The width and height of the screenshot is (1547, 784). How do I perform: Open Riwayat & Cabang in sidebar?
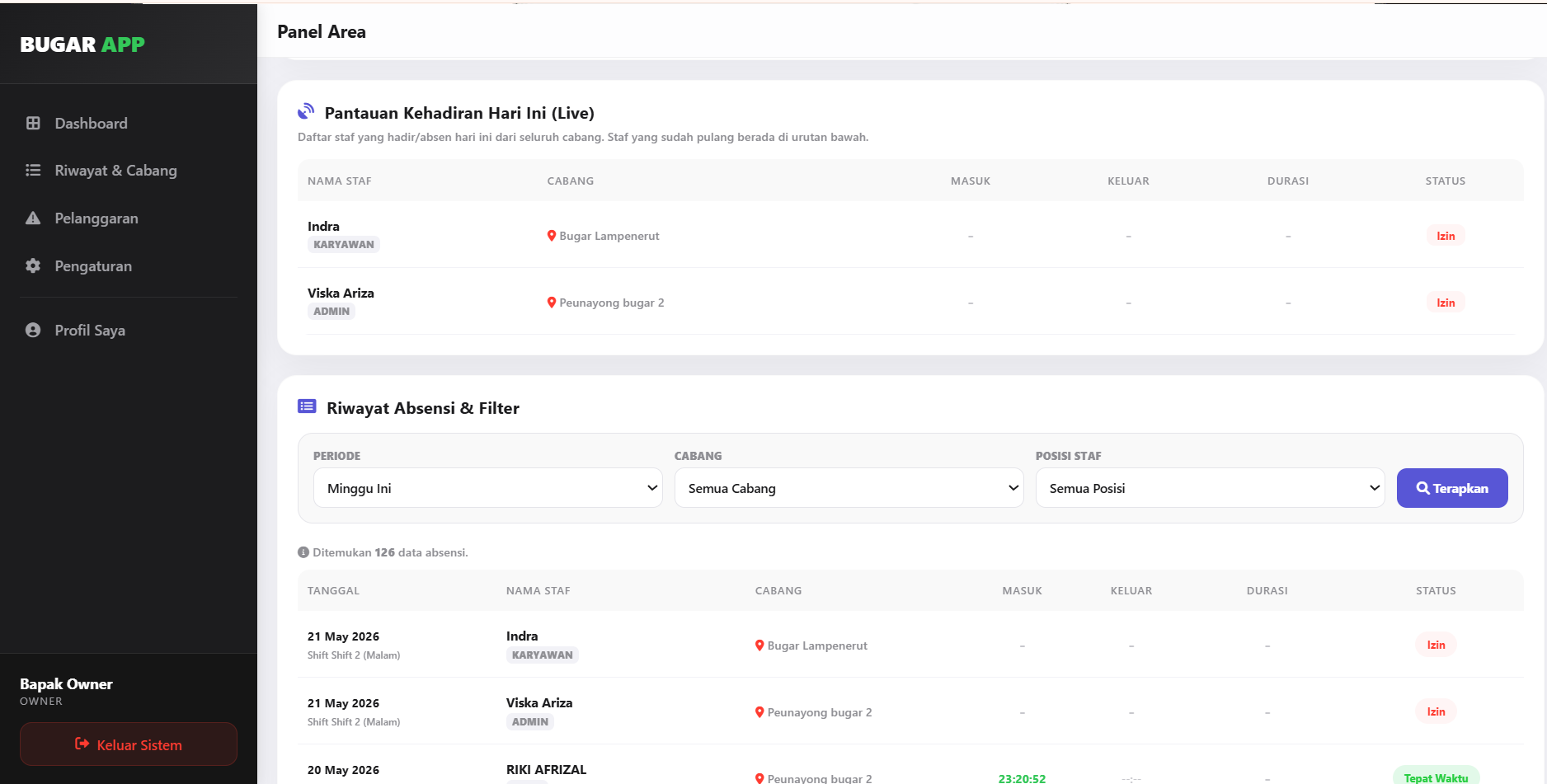(x=129, y=171)
